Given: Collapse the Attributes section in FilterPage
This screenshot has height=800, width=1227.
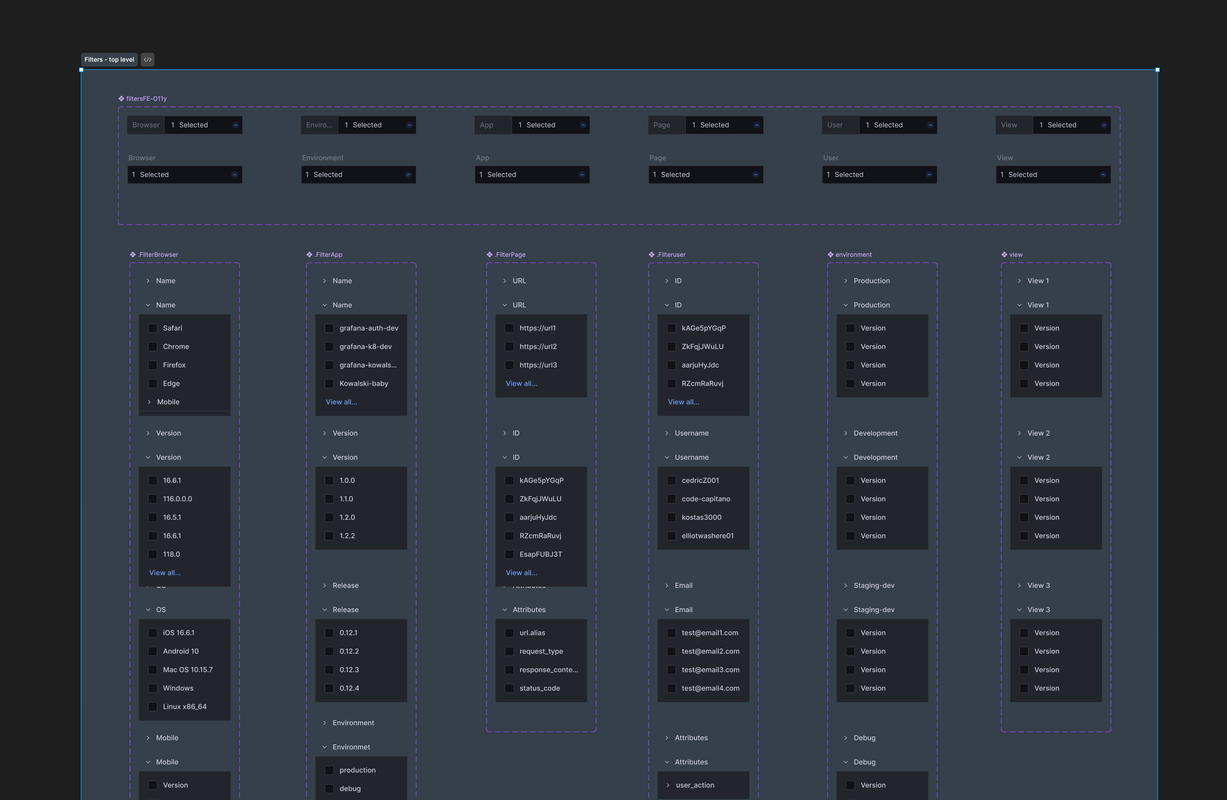Looking at the screenshot, I should click(x=504, y=610).
